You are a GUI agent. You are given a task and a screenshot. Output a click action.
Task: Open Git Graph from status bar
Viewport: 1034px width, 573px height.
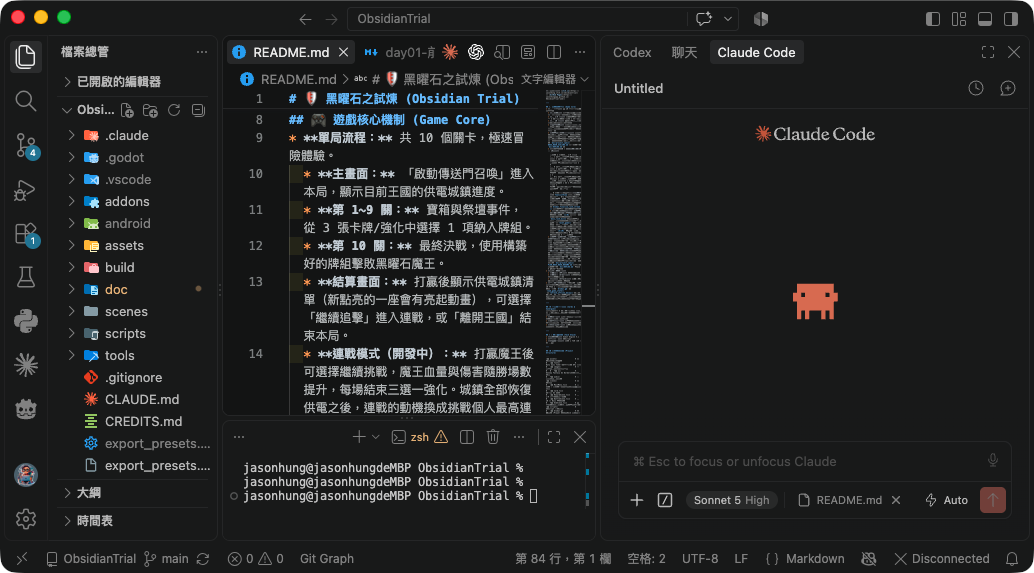click(x=326, y=558)
